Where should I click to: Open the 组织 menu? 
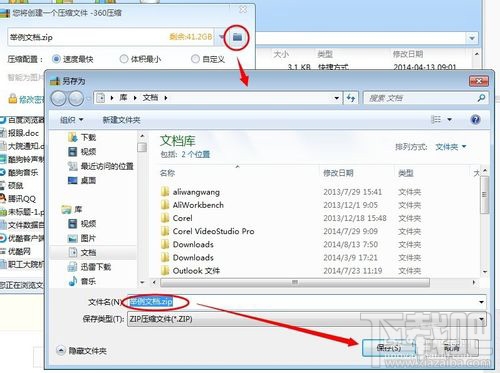(x=71, y=120)
